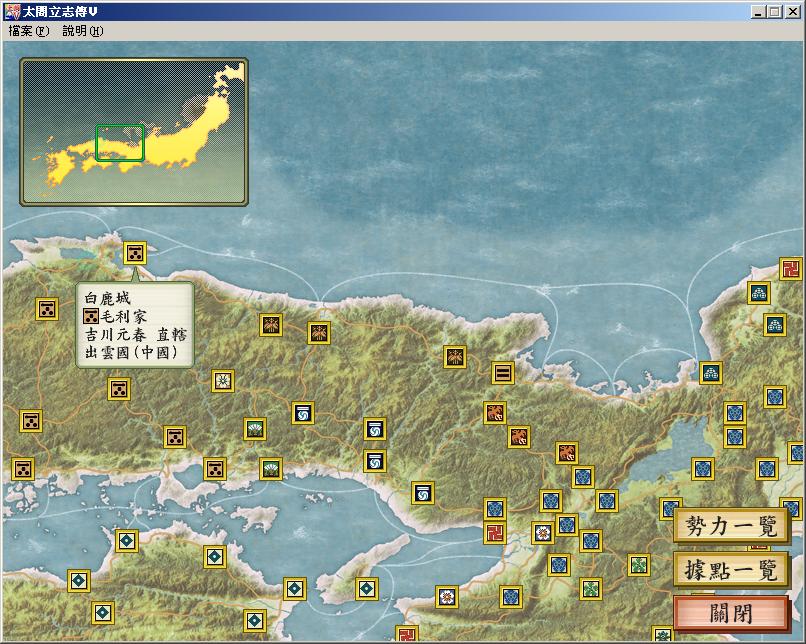806x644 pixels.
Task: Open the 據點一覽 stronghold list
Action: pyautogui.click(x=731, y=570)
